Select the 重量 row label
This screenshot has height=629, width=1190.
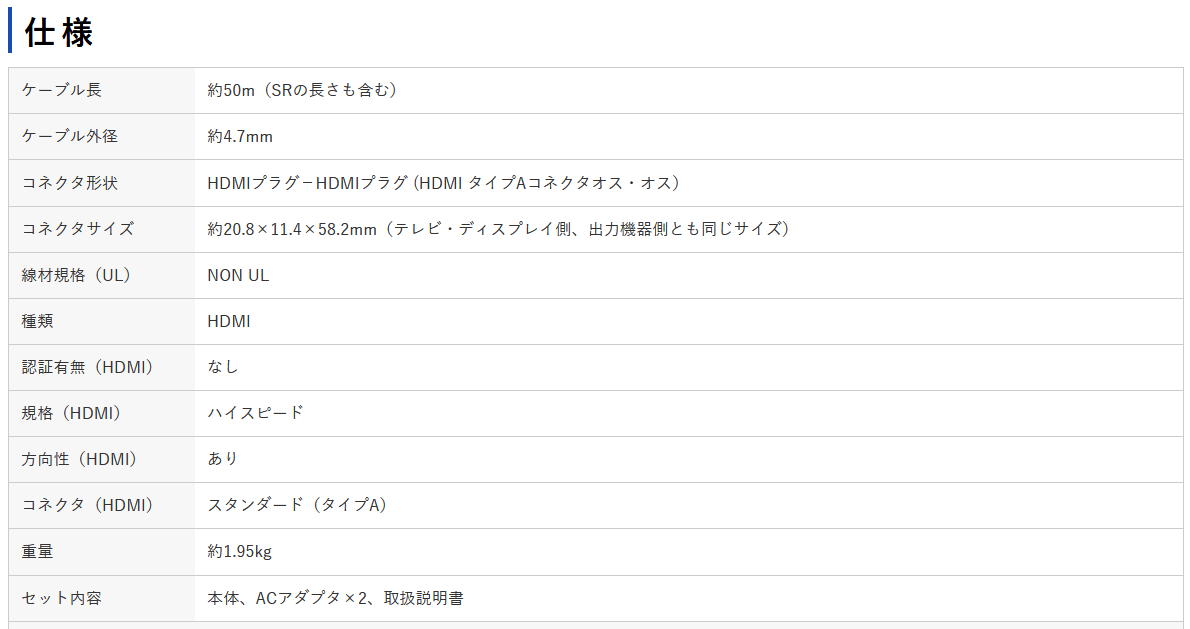tap(37, 552)
